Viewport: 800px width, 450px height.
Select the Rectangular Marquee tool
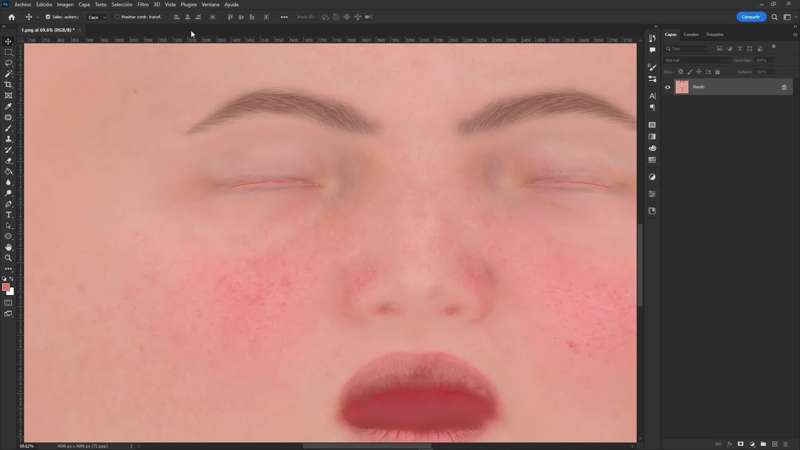[8, 52]
